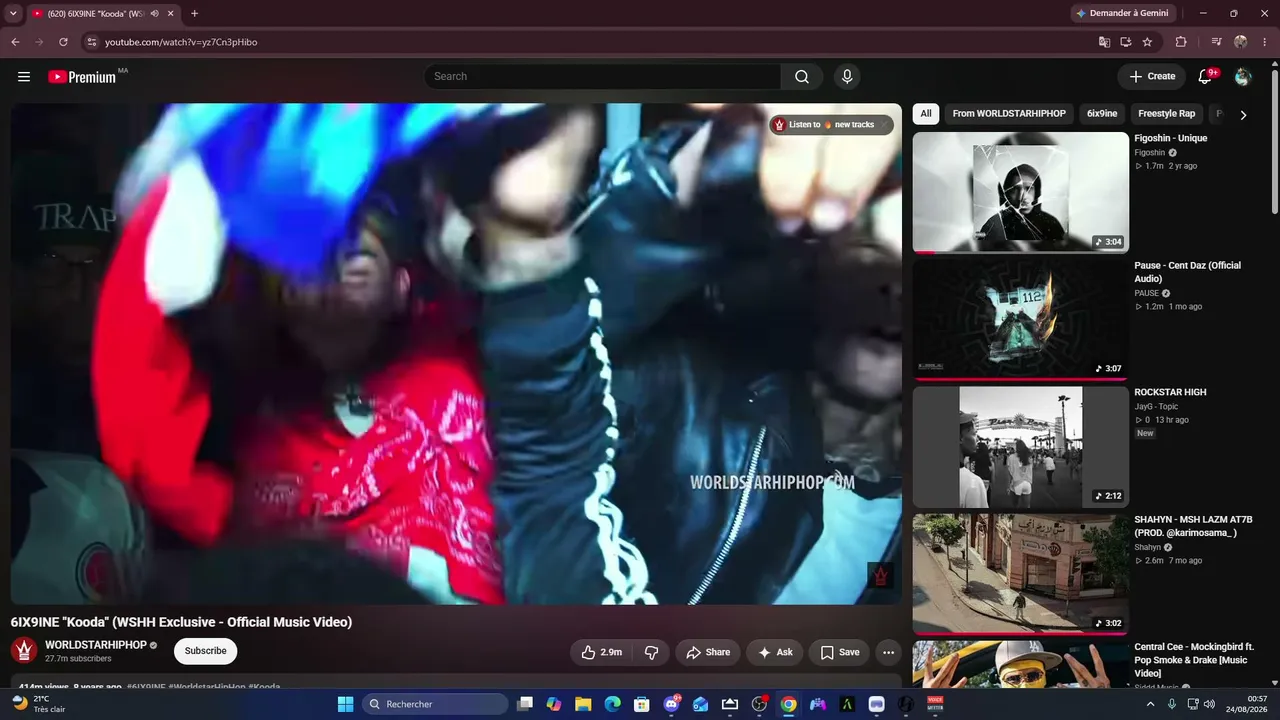This screenshot has width=1280, height=720.
Task: Open the Create button
Action: click(1152, 77)
